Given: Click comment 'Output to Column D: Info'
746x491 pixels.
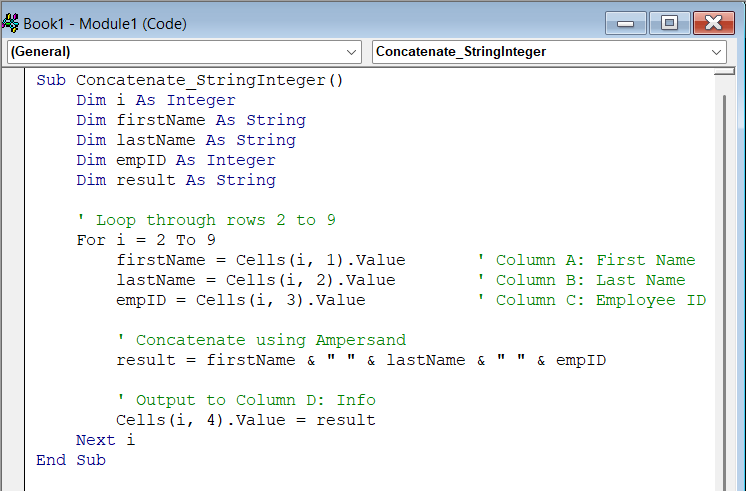Looking at the screenshot, I should tap(246, 400).
